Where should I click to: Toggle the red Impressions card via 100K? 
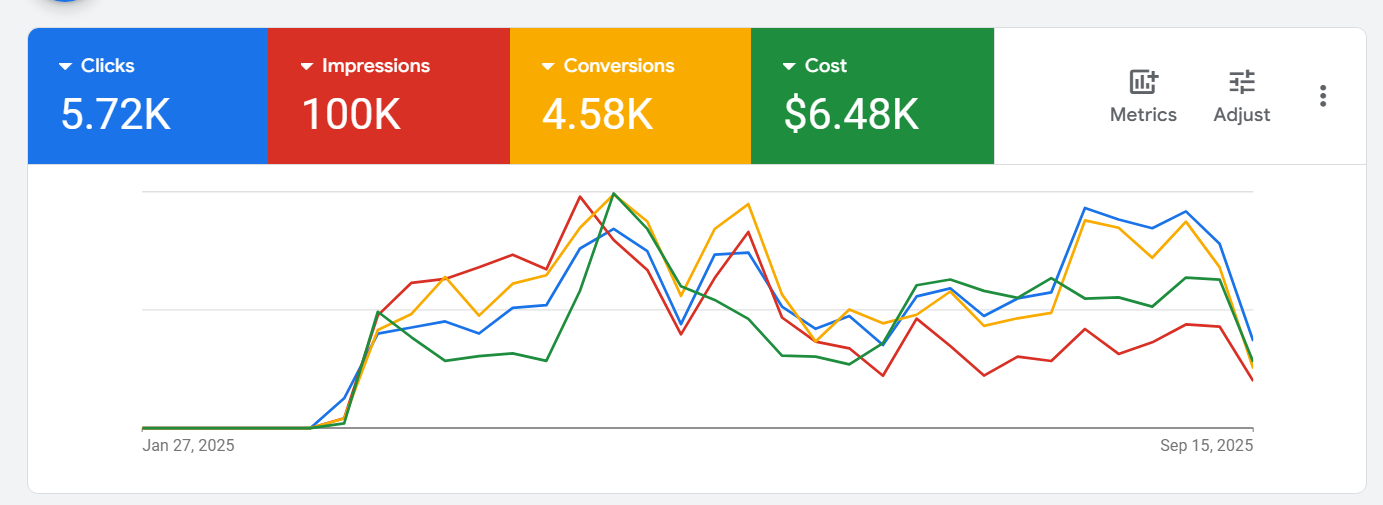(351, 114)
